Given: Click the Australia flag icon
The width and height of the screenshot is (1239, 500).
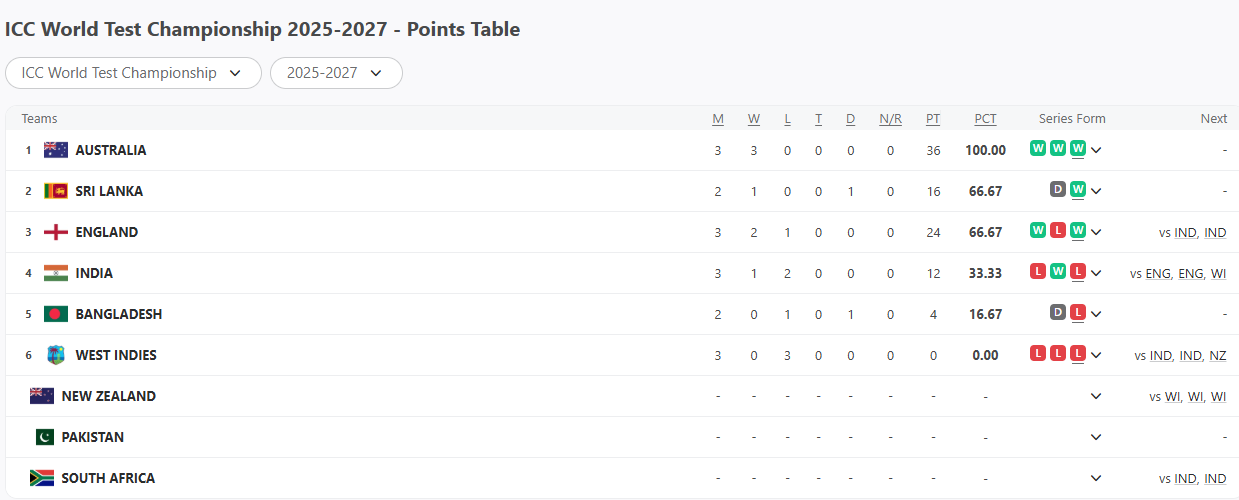Looking at the screenshot, I should (55, 150).
